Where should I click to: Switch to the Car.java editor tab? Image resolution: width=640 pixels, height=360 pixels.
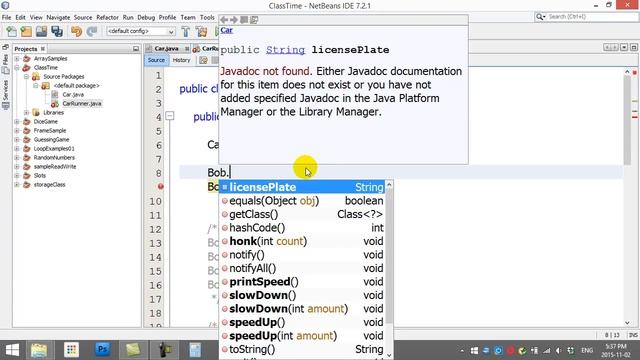click(x=167, y=49)
